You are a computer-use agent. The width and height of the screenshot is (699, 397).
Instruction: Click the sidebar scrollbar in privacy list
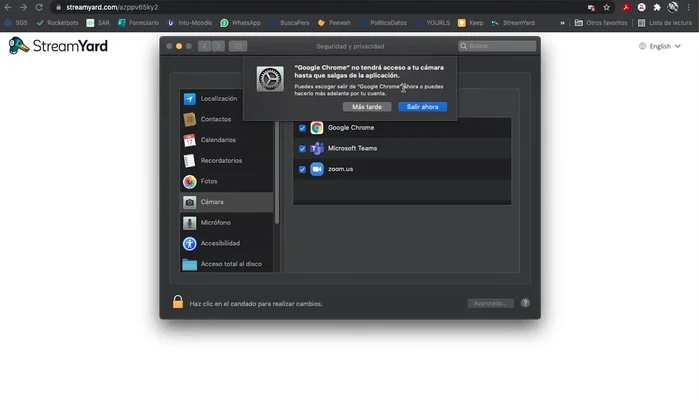(x=277, y=172)
